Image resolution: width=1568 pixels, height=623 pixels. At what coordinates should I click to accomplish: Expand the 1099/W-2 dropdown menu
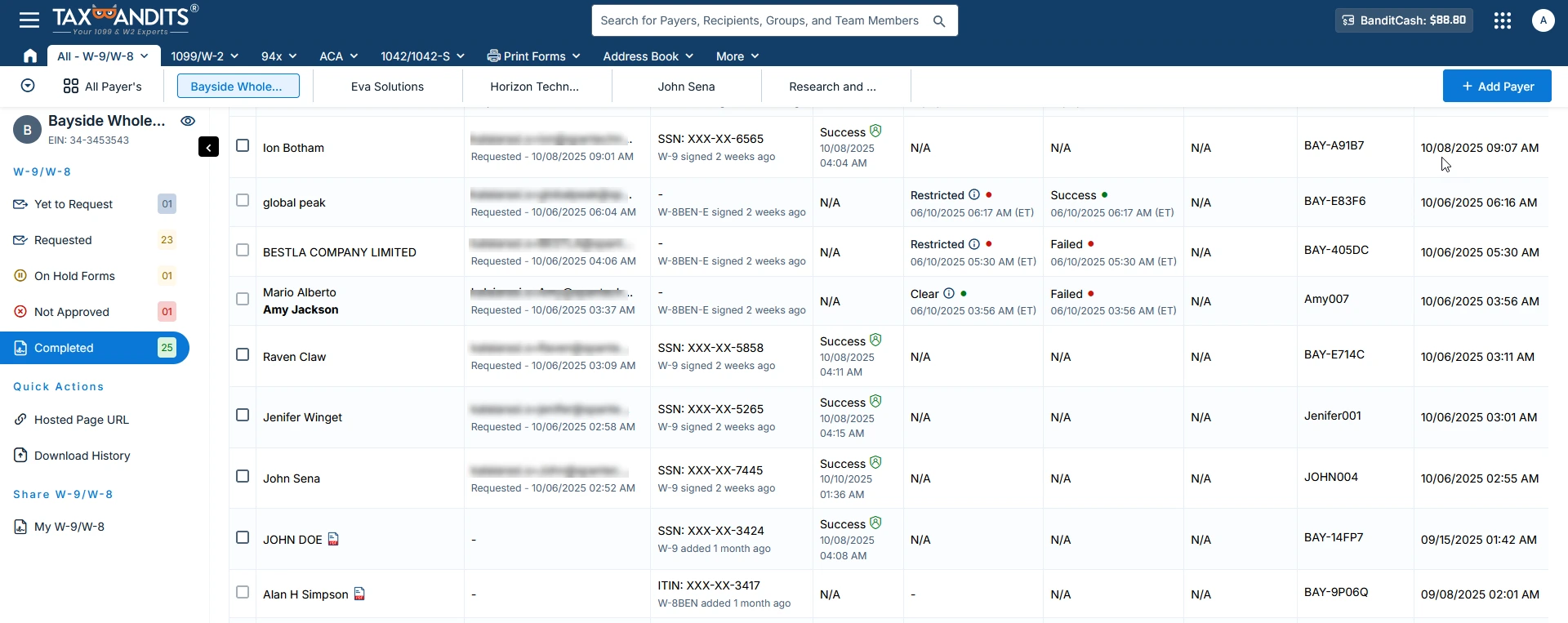[204, 56]
